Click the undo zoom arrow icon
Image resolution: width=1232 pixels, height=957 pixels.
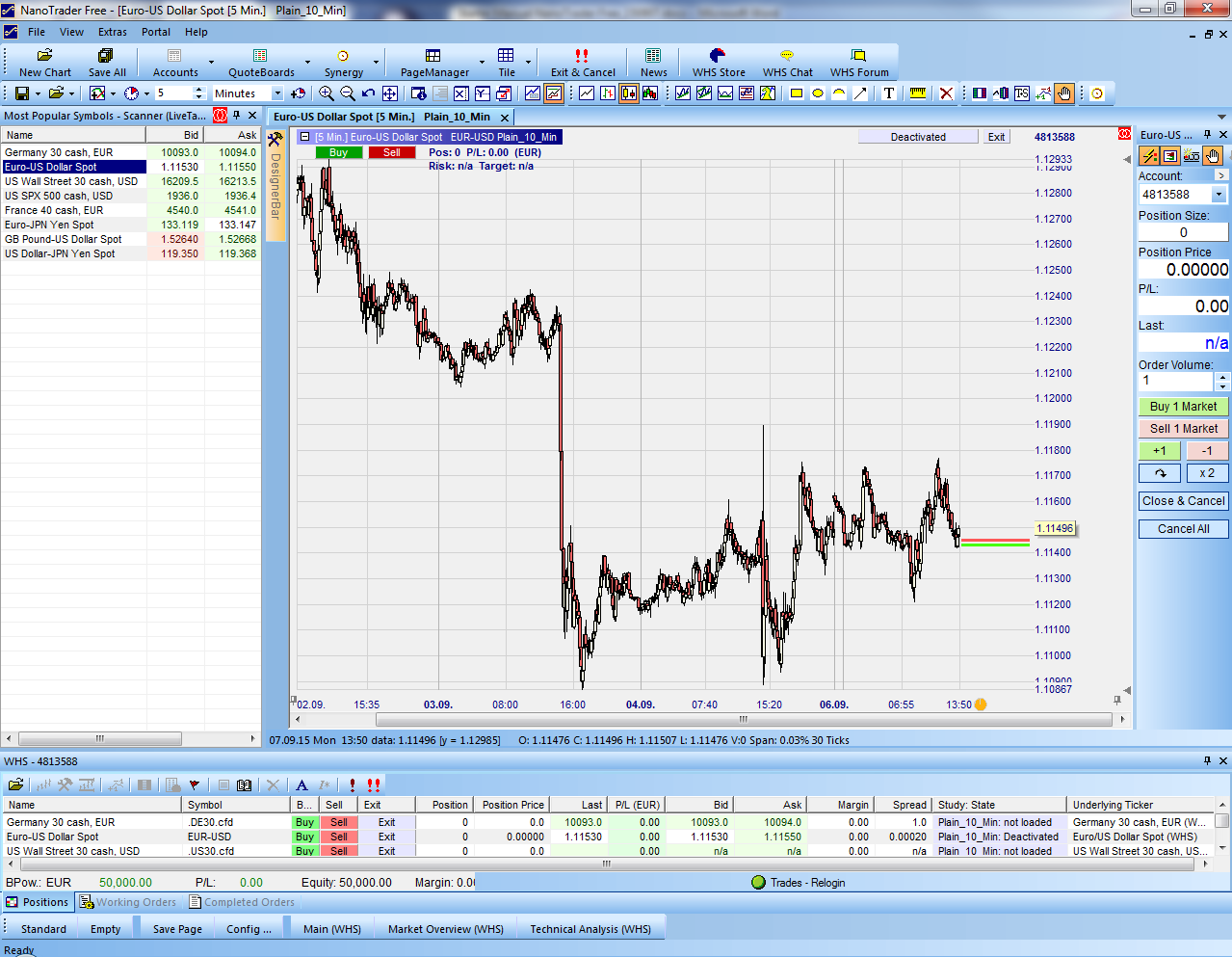point(368,93)
